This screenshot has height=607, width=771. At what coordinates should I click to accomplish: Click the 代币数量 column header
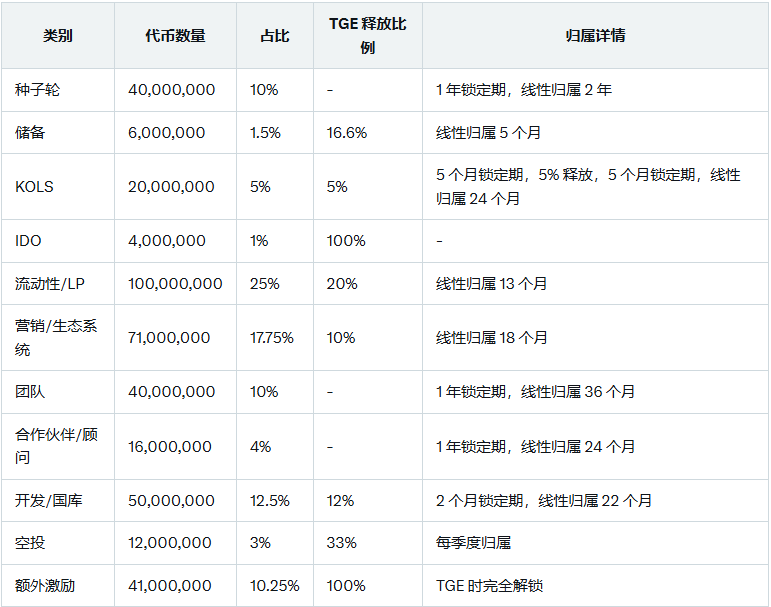pyautogui.click(x=175, y=36)
